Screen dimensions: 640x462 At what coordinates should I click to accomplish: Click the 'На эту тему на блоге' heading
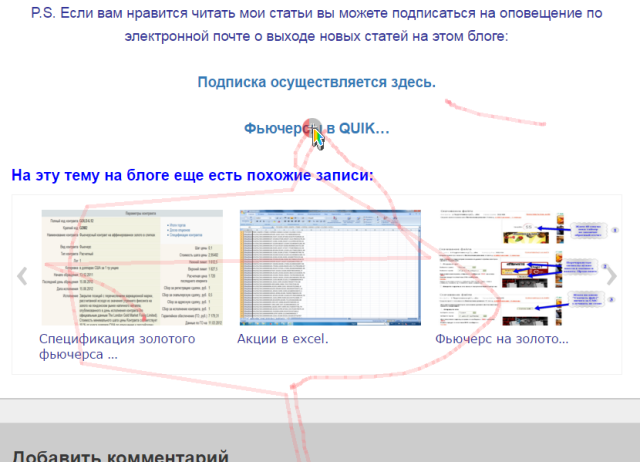tap(192, 176)
